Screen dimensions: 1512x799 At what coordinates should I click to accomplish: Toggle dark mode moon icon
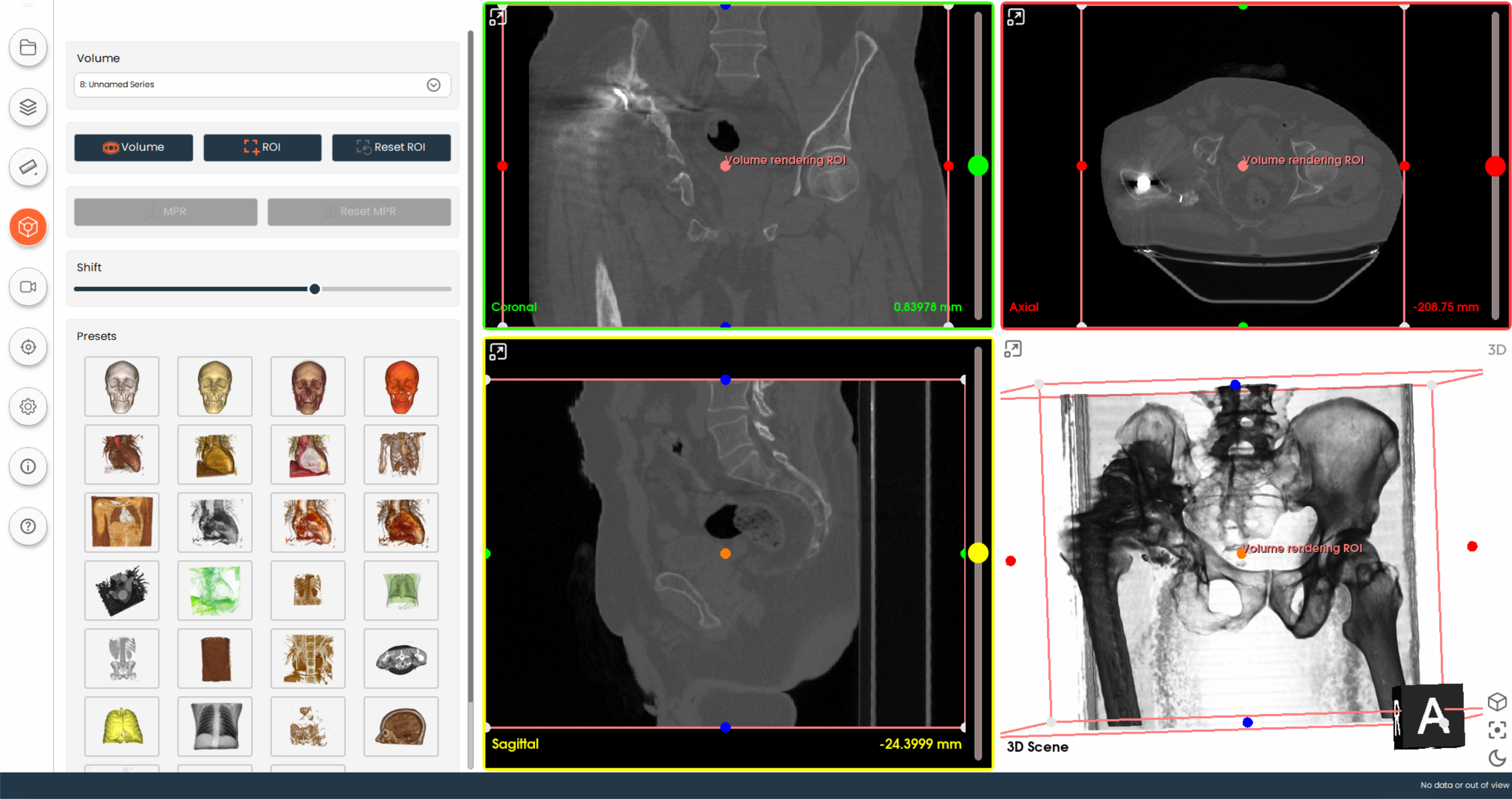(x=1497, y=758)
